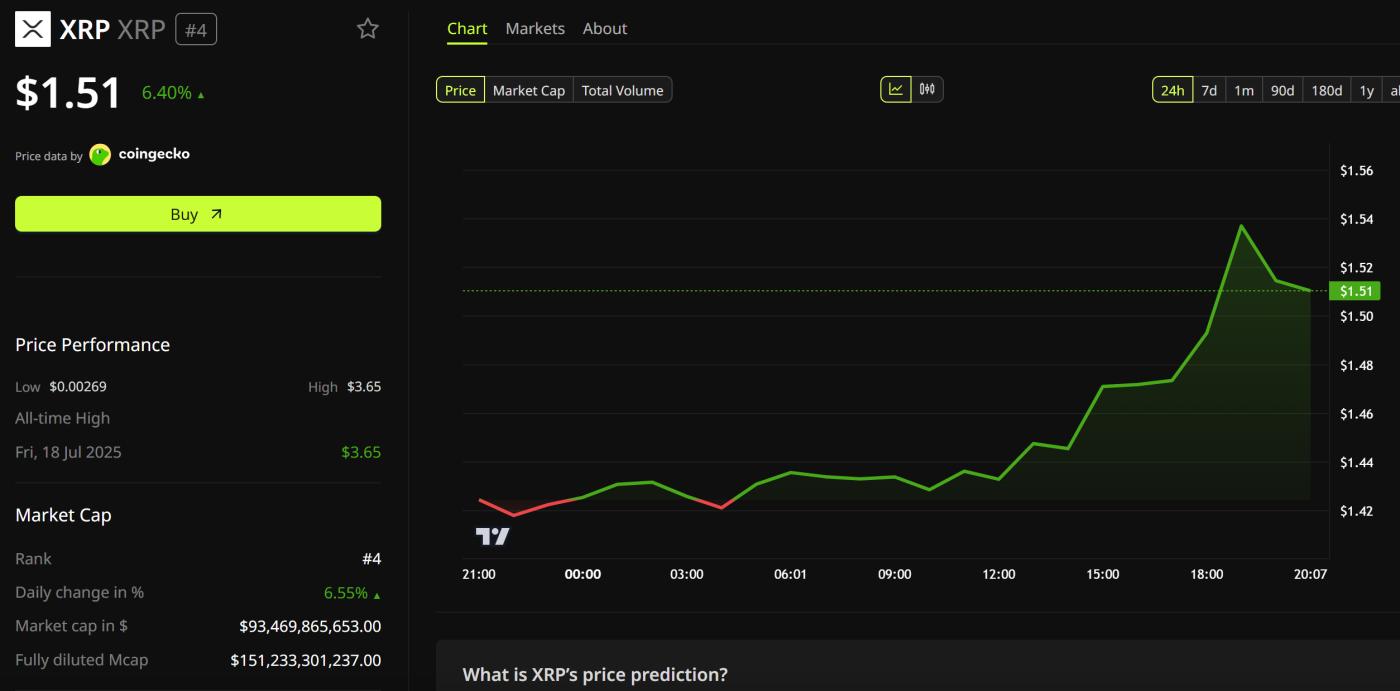Click the market cap value $93,469,865,653.00

(x=310, y=626)
